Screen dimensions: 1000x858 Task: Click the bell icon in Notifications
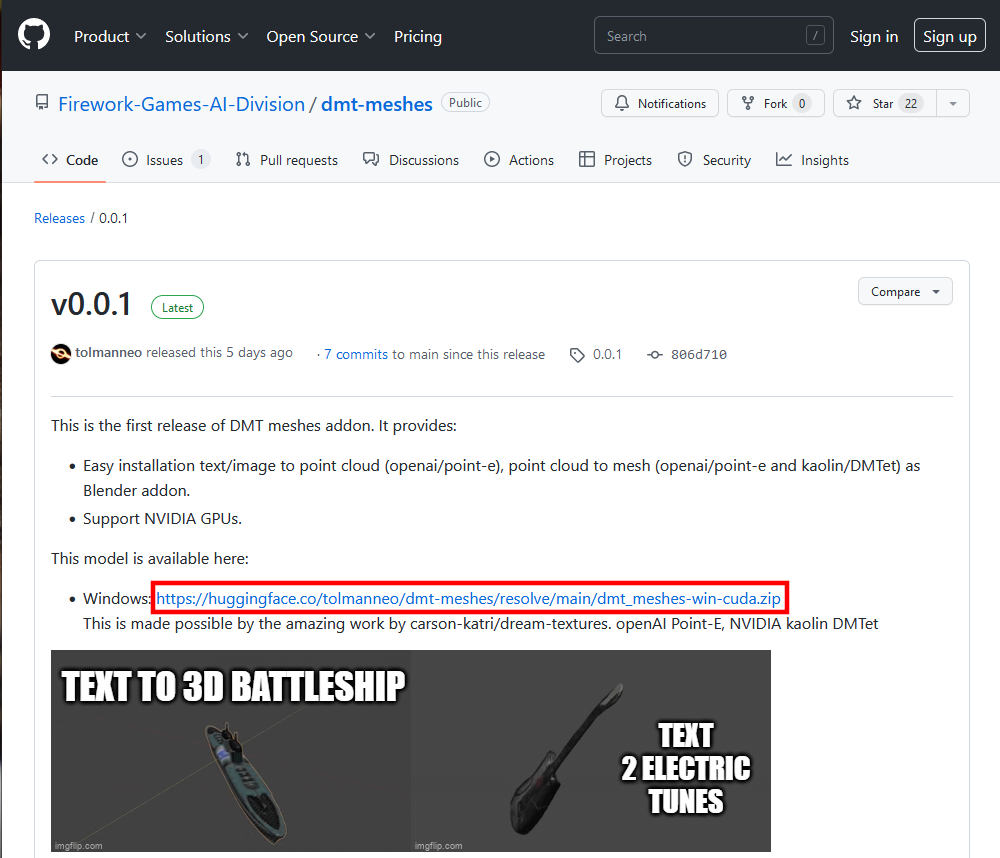click(622, 103)
